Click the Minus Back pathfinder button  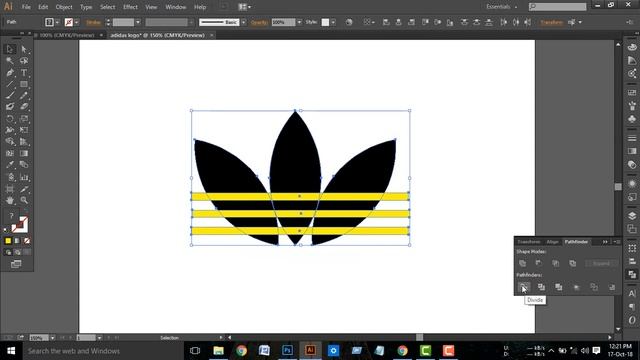click(611, 287)
